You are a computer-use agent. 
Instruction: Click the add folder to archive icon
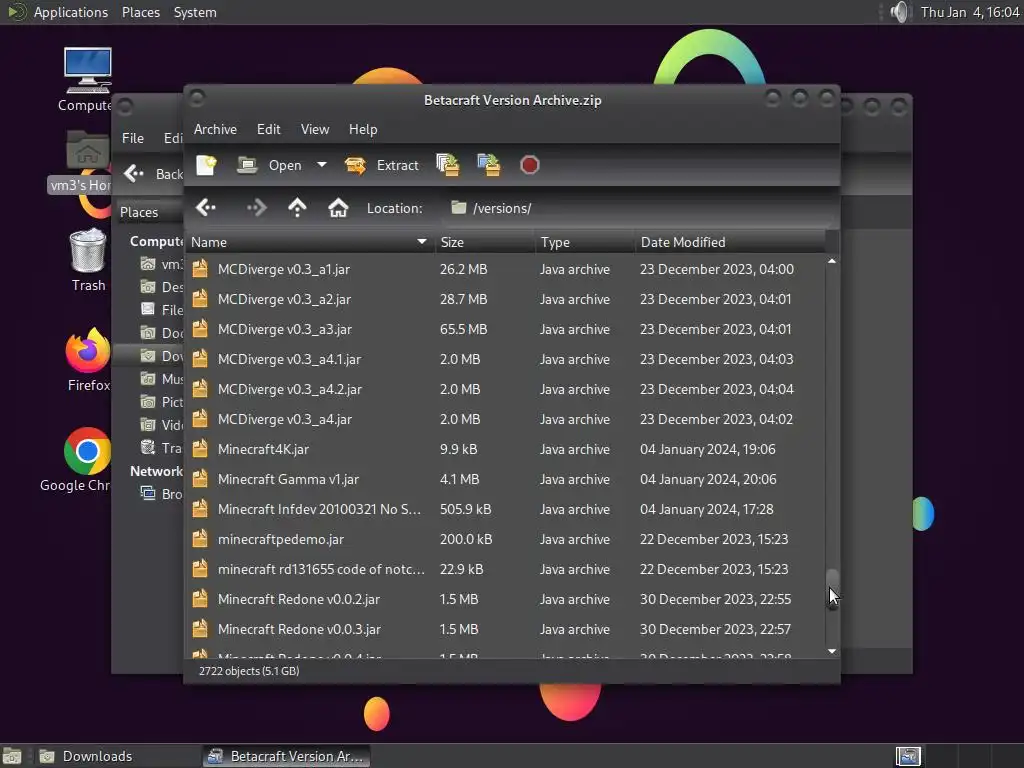(488, 165)
